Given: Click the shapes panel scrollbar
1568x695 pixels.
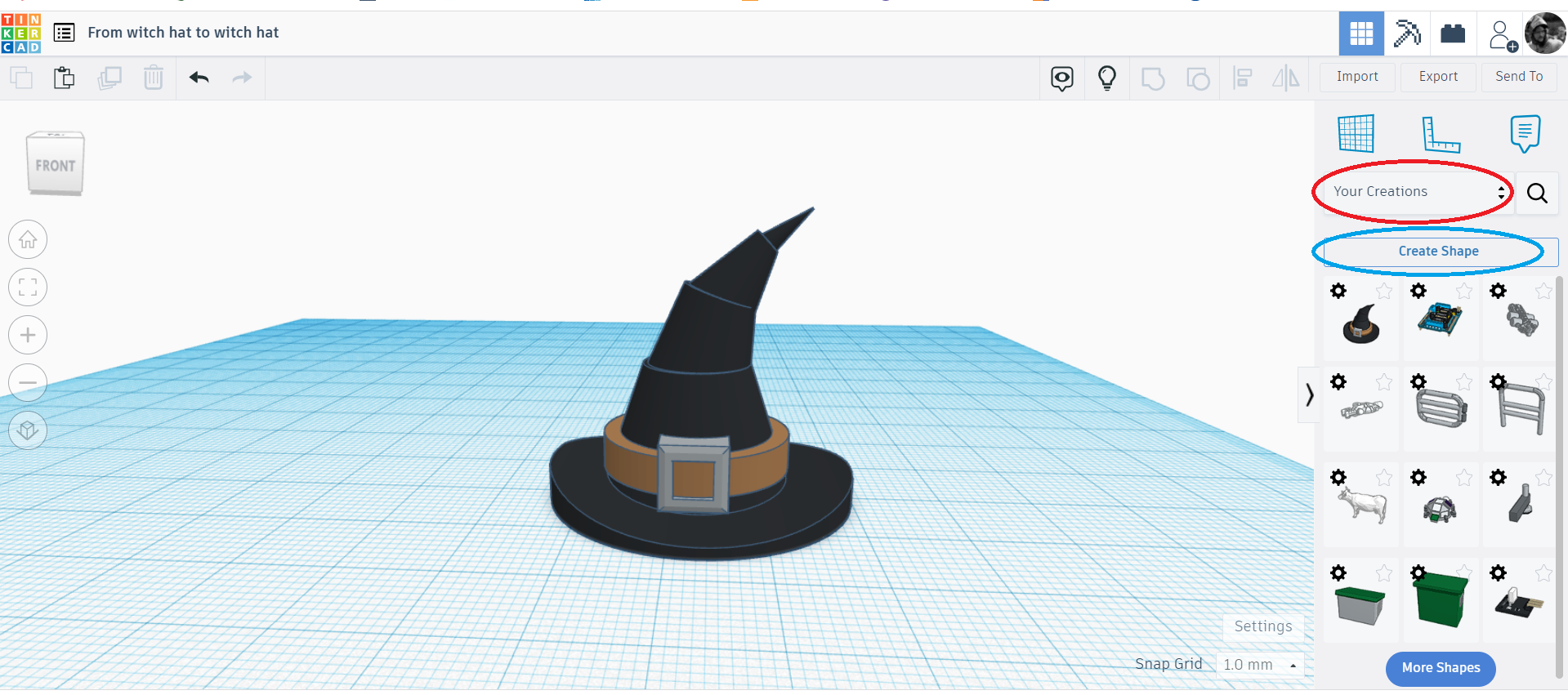Looking at the screenshot, I should (x=1561, y=478).
